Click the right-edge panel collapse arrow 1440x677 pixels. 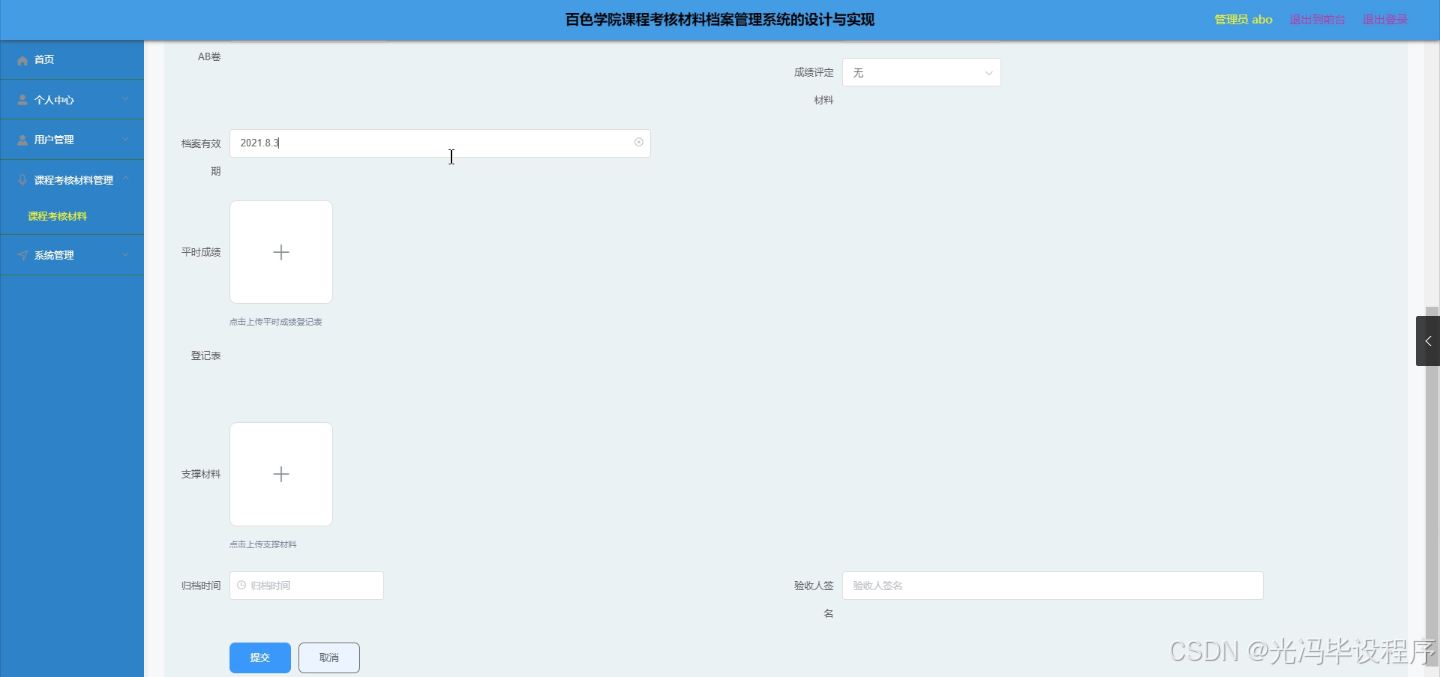1427,340
